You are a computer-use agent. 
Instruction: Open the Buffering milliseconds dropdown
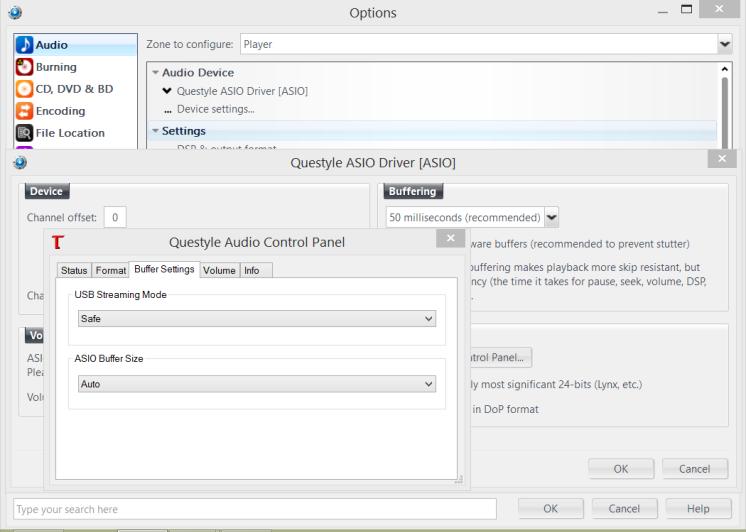click(x=551, y=217)
